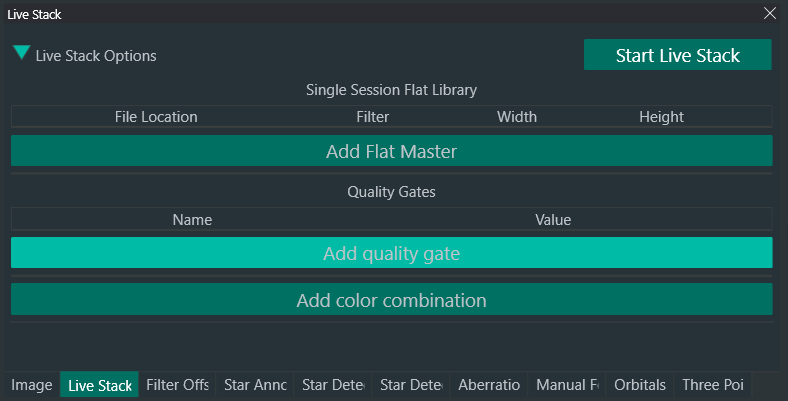Click the Start Live Stack button
The height and width of the screenshot is (401, 788).
(677, 55)
